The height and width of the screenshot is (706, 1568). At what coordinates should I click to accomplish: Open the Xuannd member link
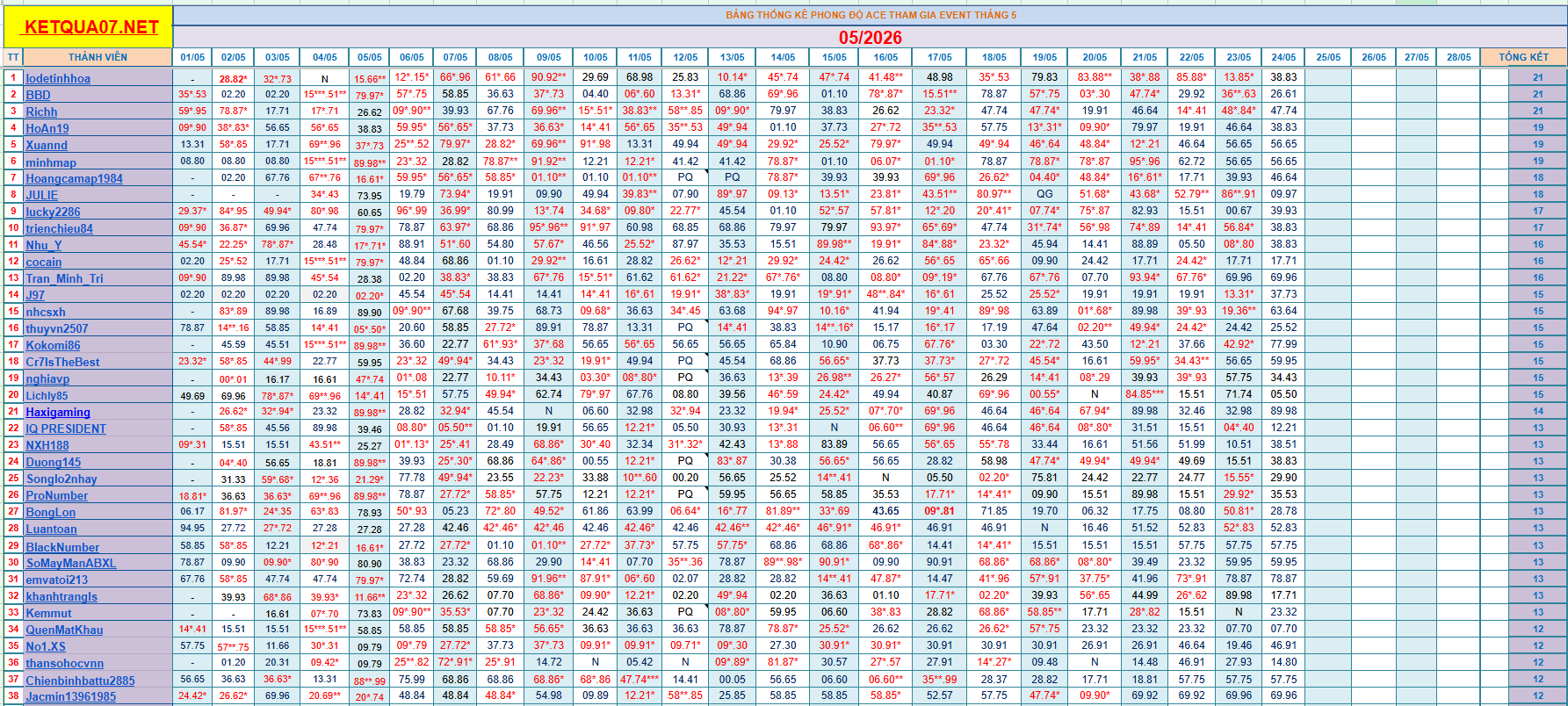point(47,145)
